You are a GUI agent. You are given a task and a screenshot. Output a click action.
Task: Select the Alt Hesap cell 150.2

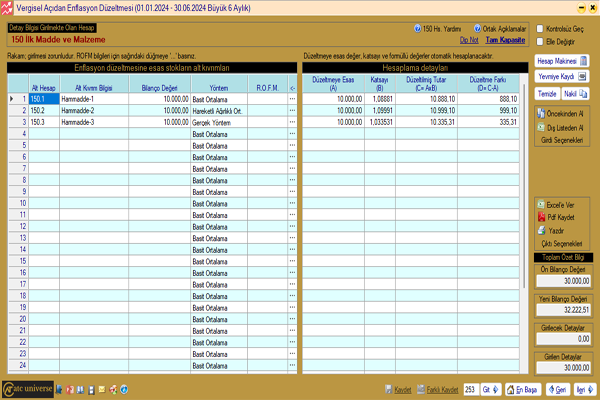(x=44, y=110)
